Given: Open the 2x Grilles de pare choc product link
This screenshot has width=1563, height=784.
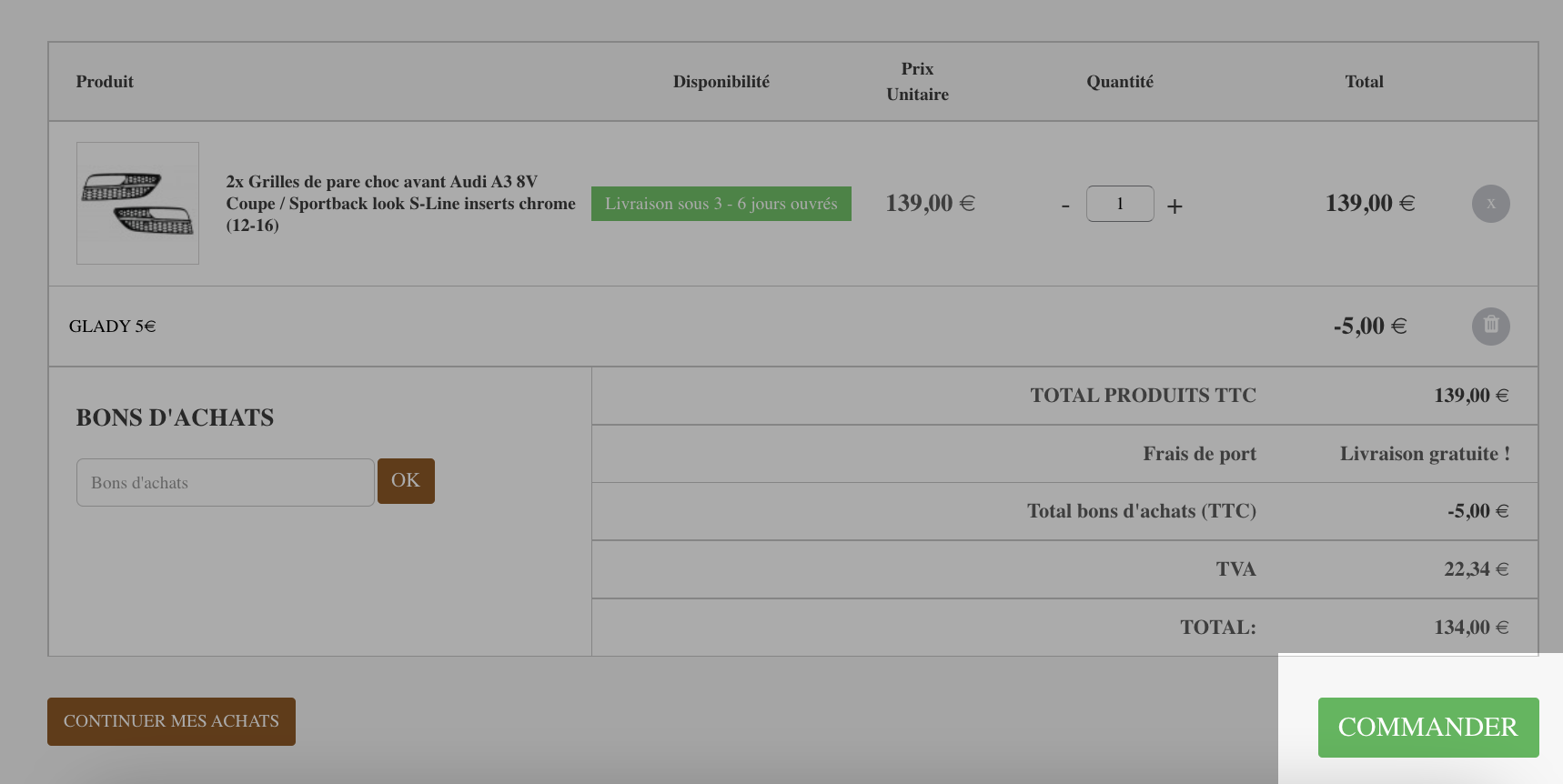Looking at the screenshot, I should point(400,204).
